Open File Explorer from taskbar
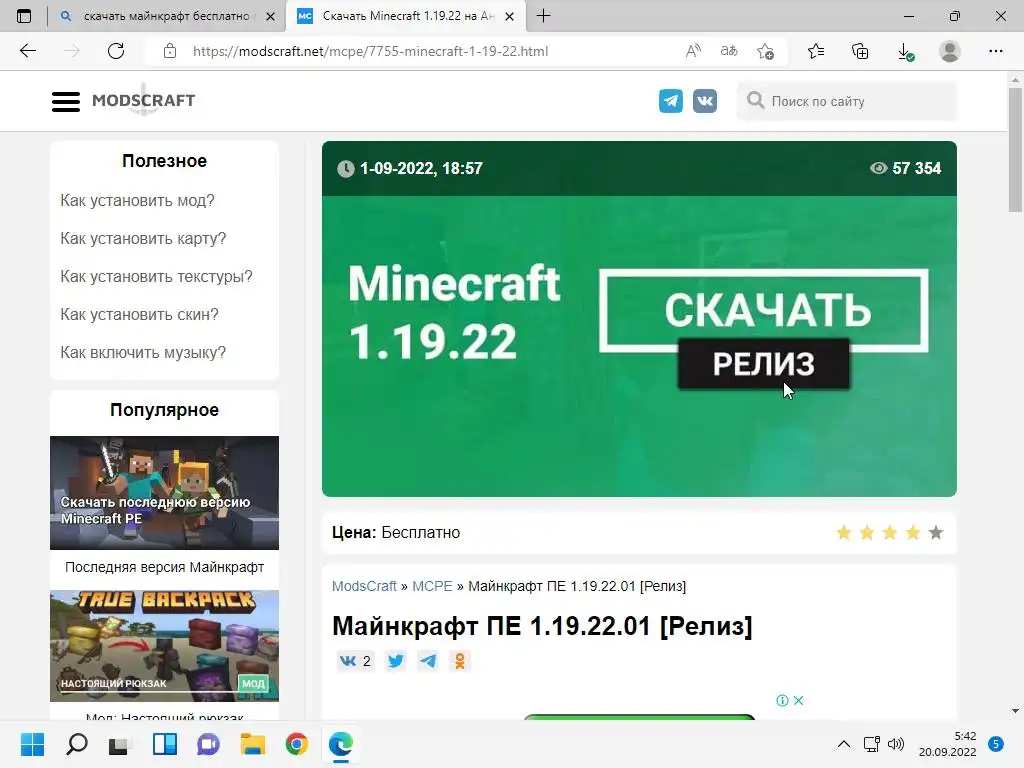1024x768 pixels. (253, 744)
